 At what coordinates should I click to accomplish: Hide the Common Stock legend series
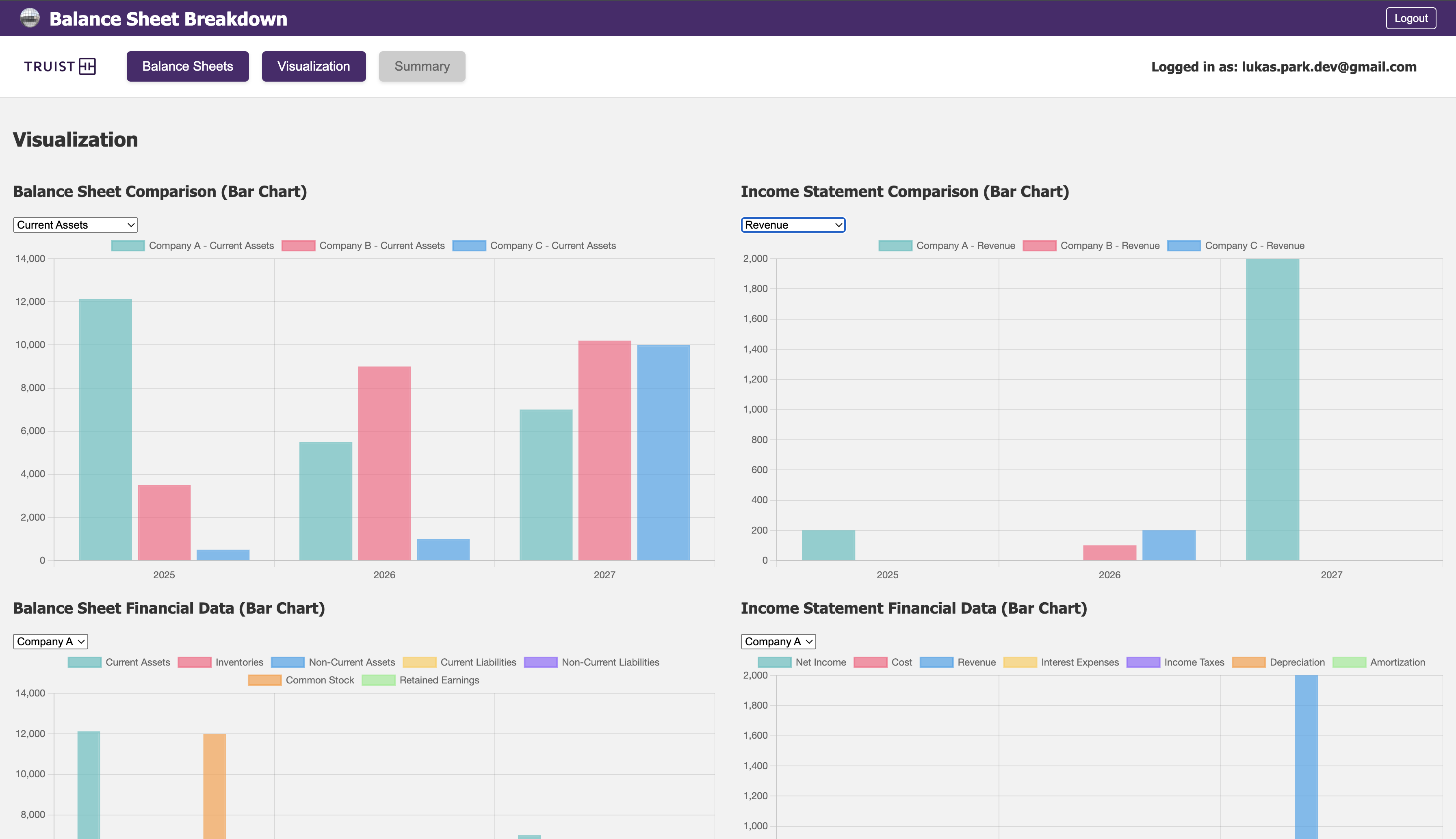[x=264, y=680]
